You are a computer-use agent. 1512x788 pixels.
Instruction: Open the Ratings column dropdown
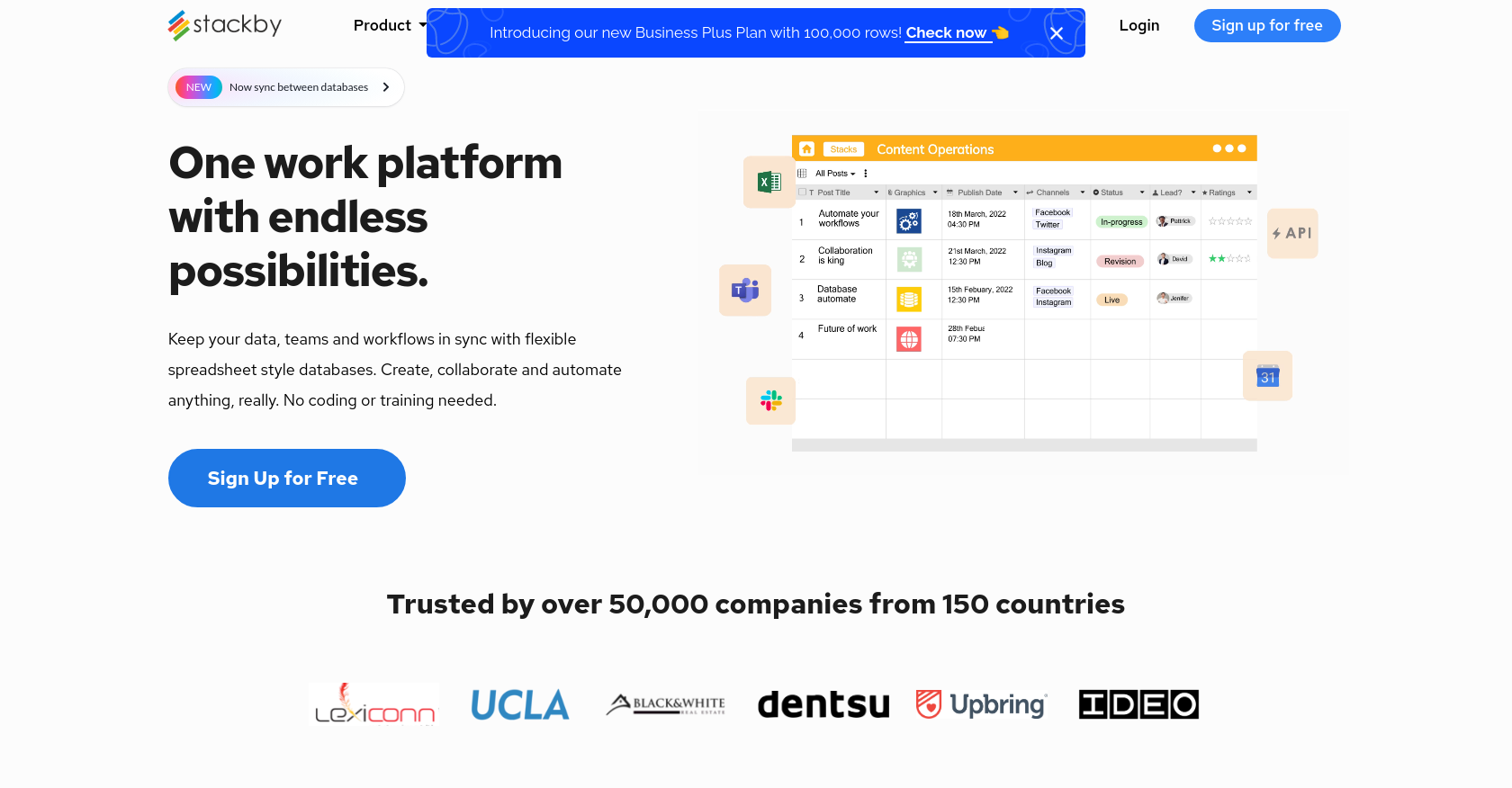[1249, 193]
